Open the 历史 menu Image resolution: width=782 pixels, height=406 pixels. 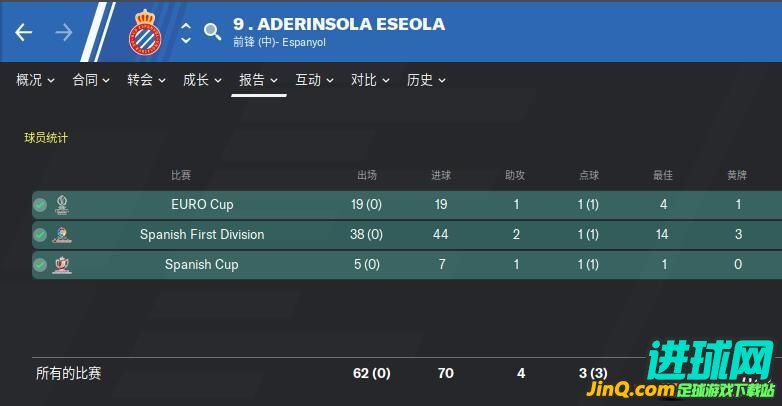426,80
